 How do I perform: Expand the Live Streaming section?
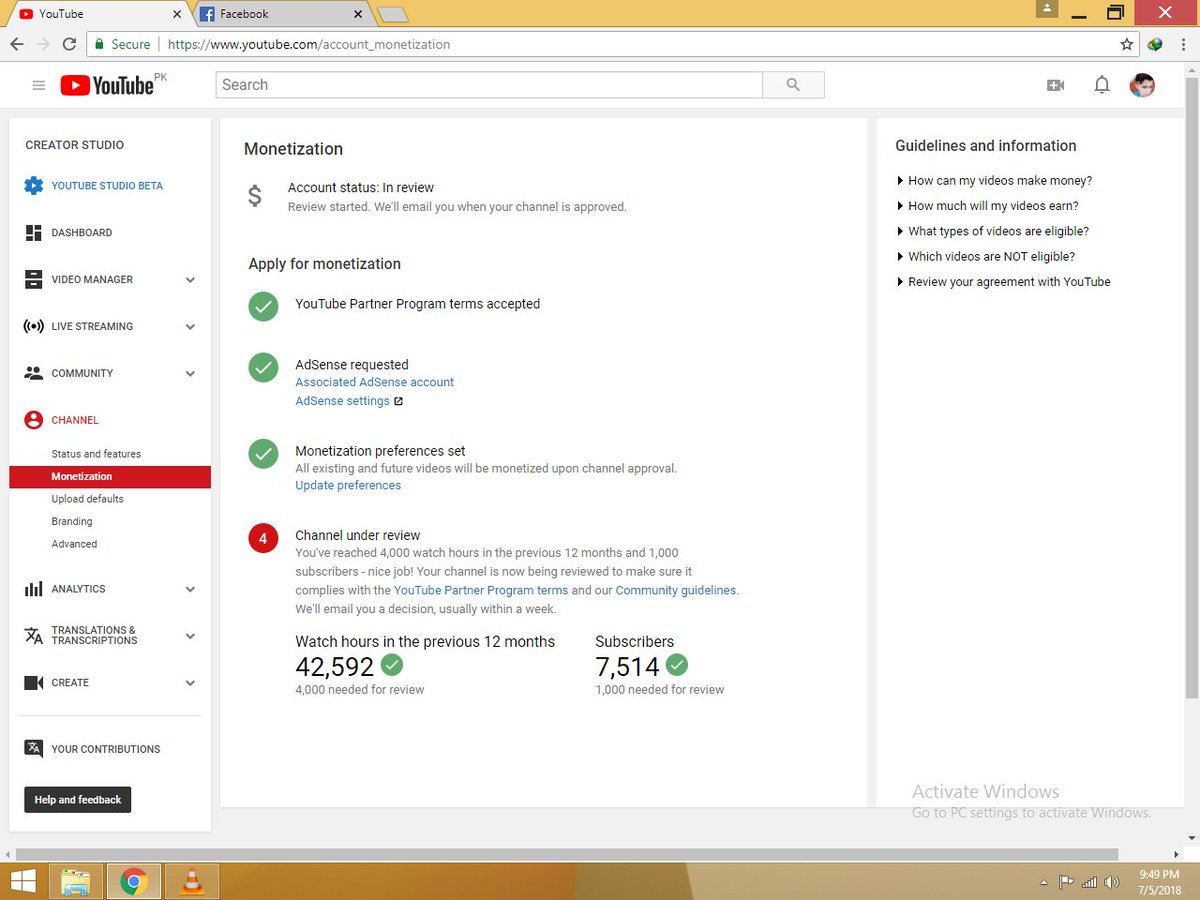coord(190,327)
